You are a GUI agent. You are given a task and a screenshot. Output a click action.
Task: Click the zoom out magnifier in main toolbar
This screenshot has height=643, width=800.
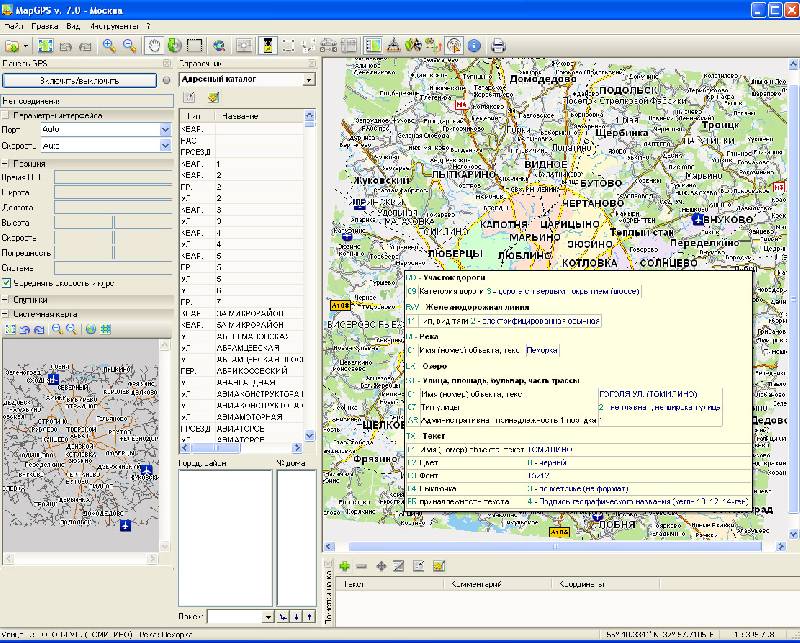coord(129,45)
